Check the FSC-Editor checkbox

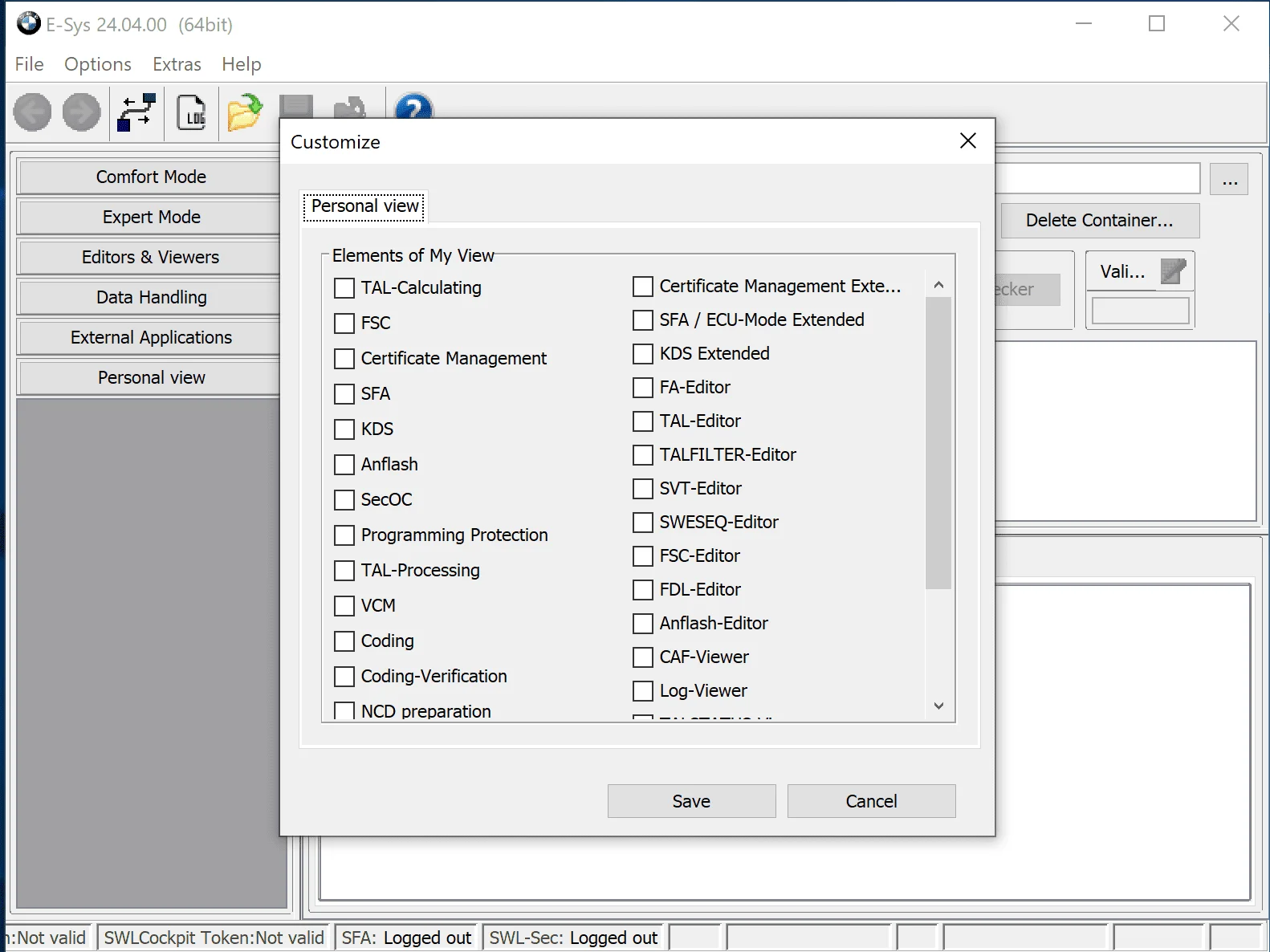click(x=643, y=556)
